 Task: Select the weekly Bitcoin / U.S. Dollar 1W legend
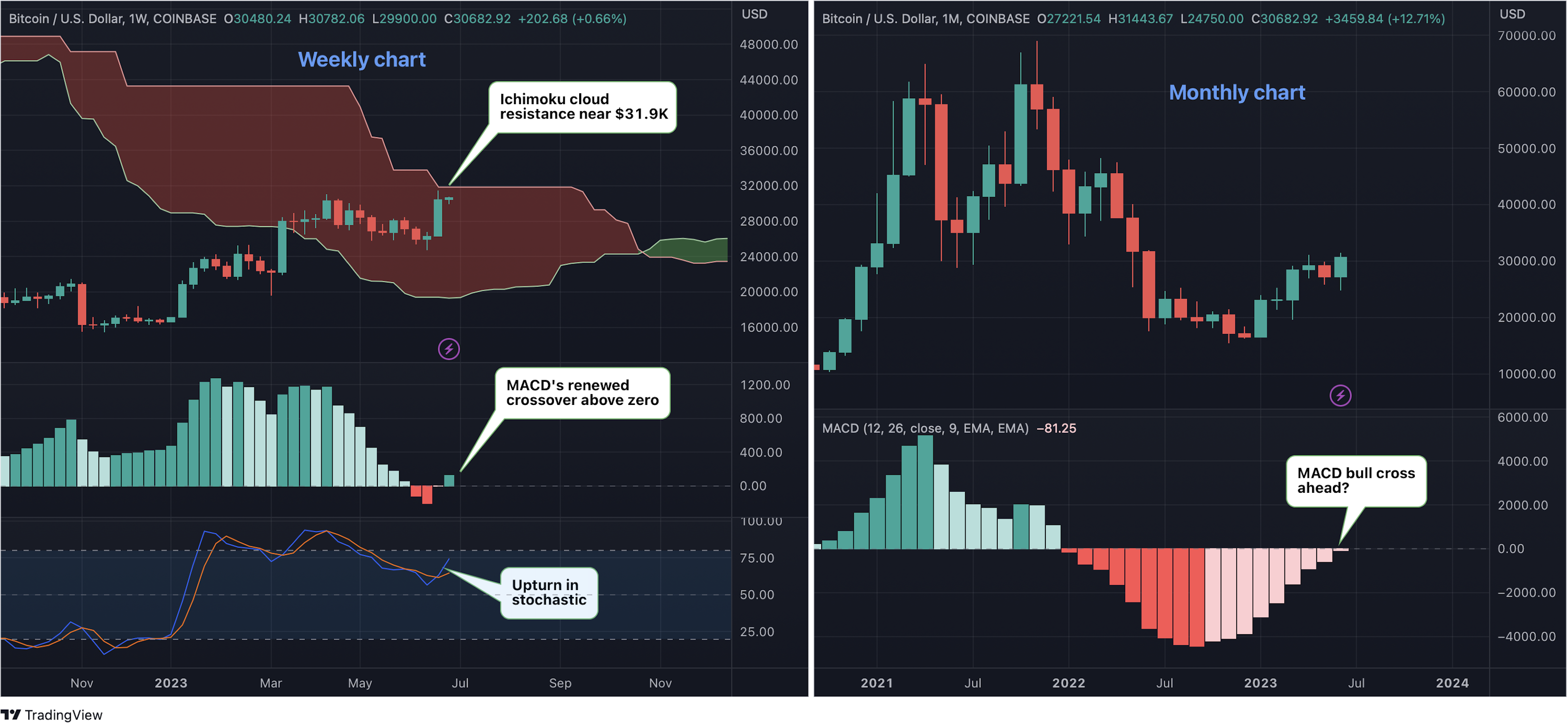pyautogui.click(x=113, y=19)
